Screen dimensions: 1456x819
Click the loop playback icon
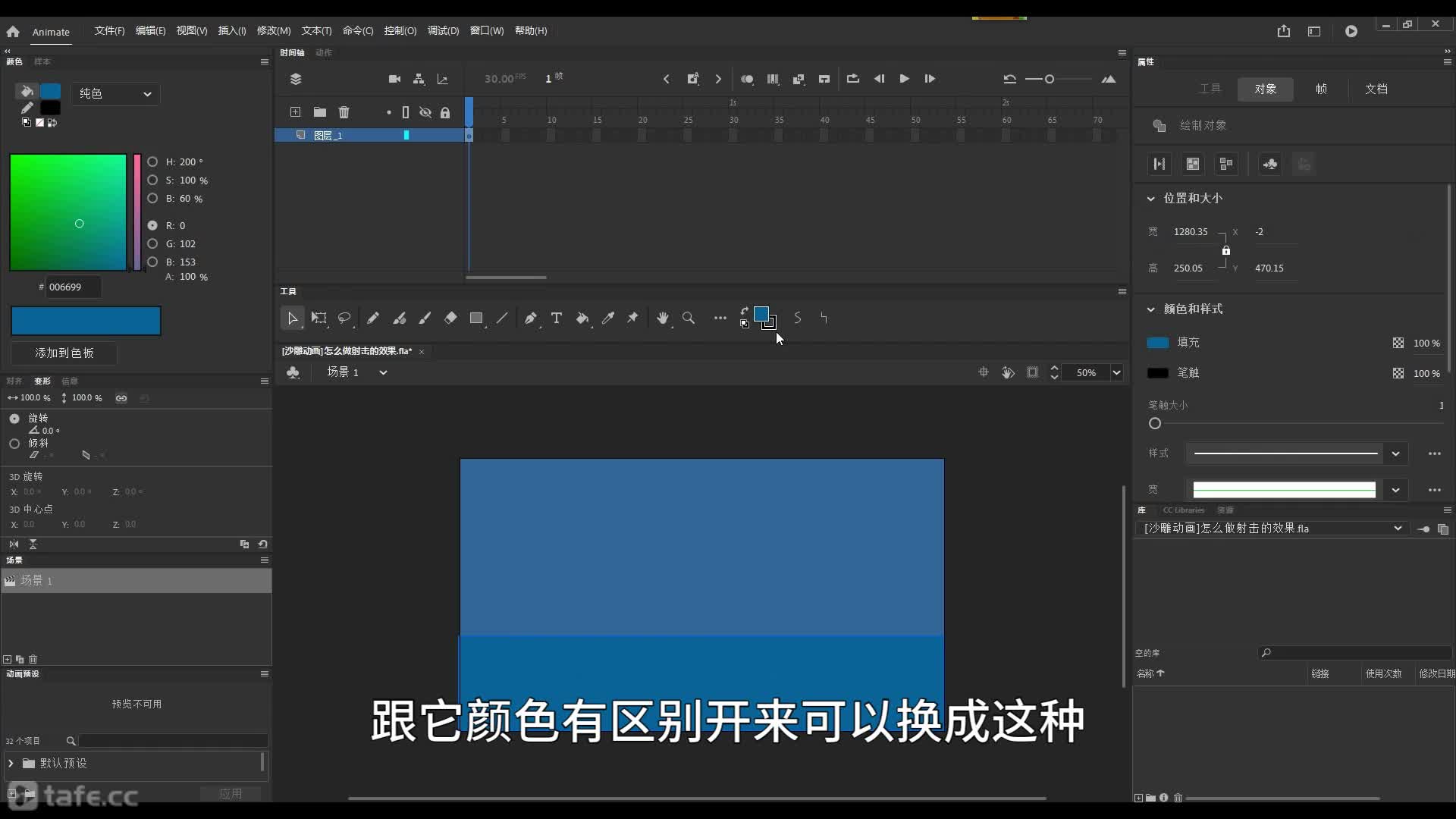click(853, 79)
